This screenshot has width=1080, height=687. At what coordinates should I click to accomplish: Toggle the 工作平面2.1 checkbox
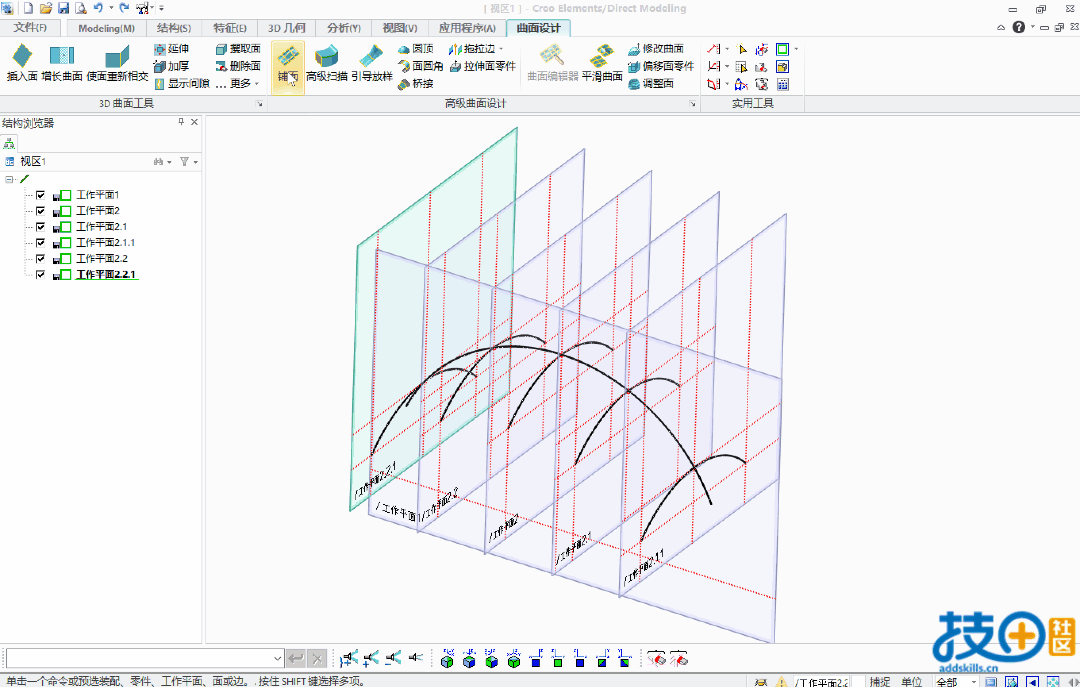coord(41,227)
